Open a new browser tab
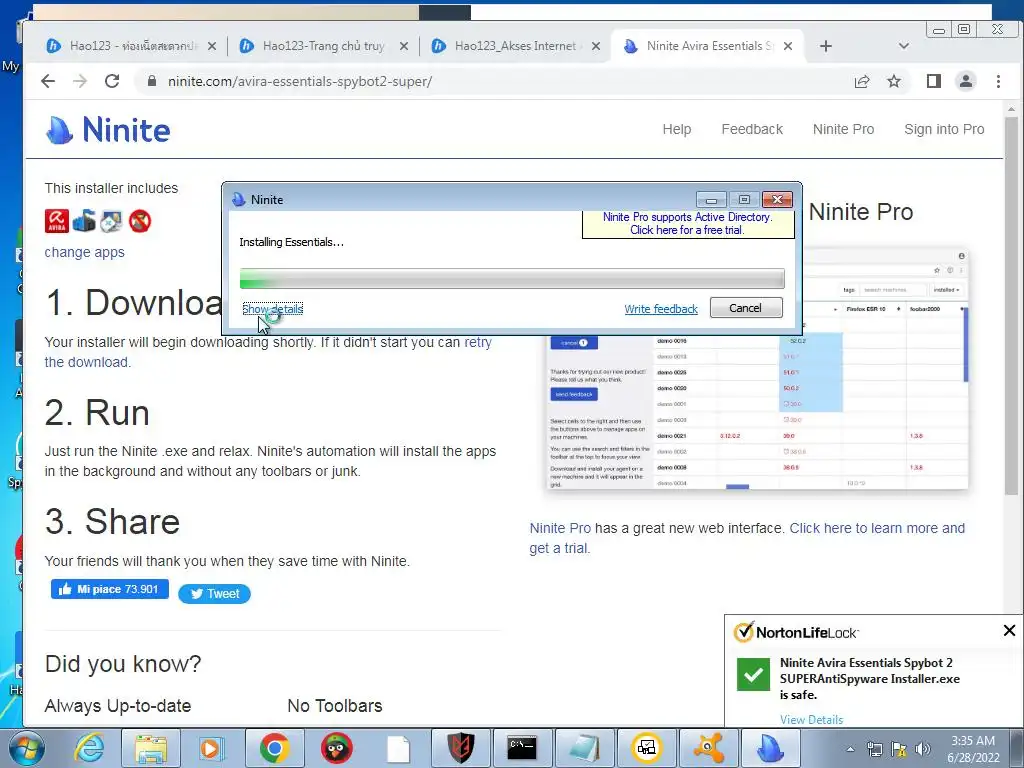Viewport: 1024px width, 768px height. pyautogui.click(x=826, y=46)
